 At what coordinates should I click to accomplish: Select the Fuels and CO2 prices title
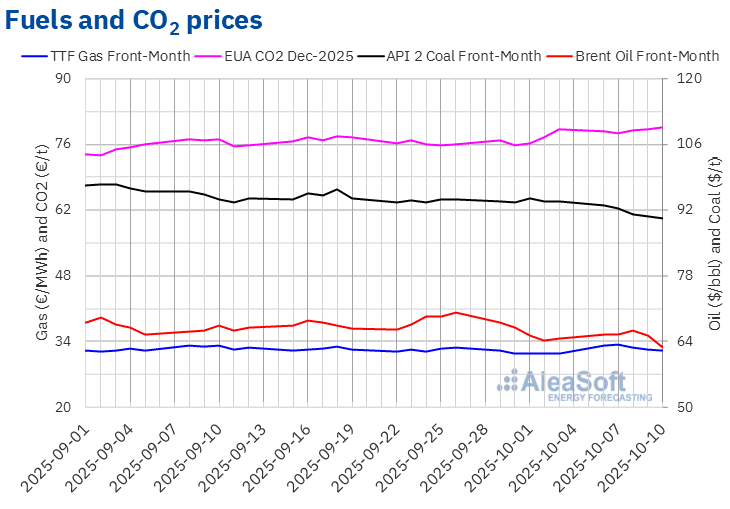pos(135,19)
